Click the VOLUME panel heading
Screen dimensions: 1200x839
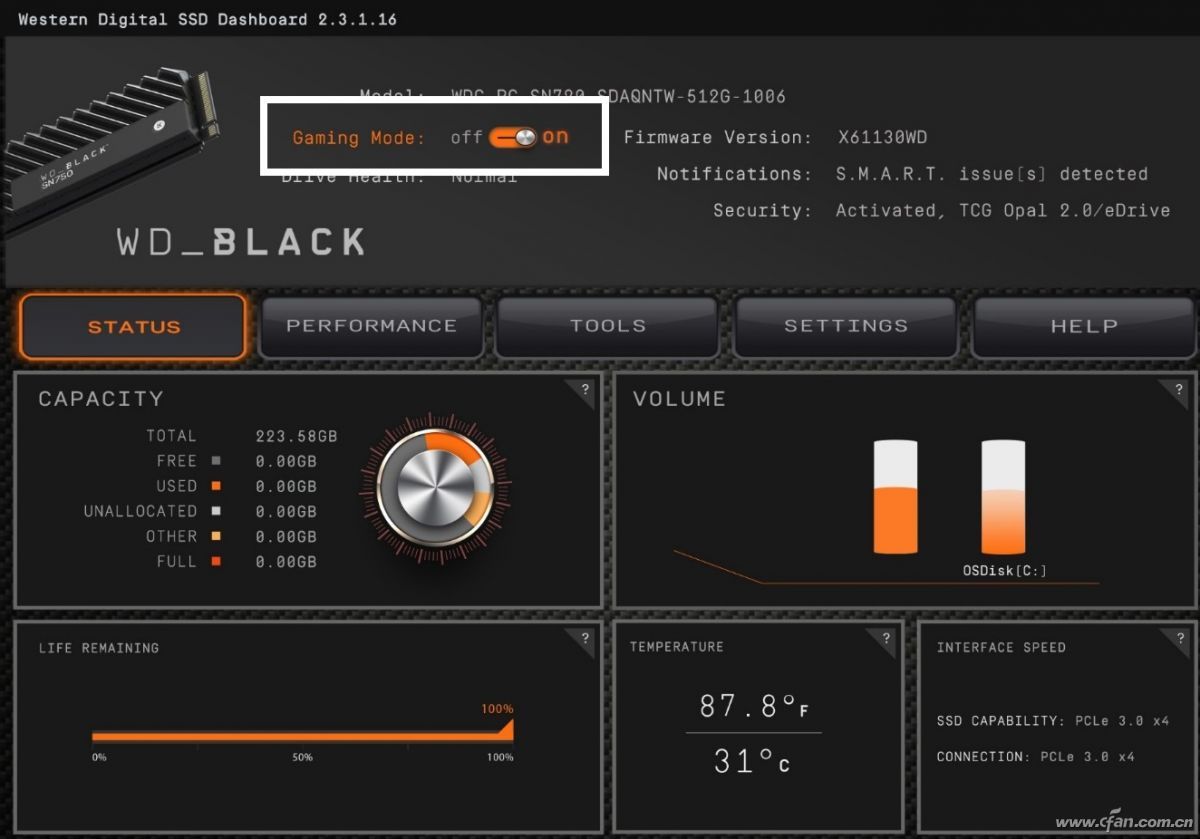point(679,399)
